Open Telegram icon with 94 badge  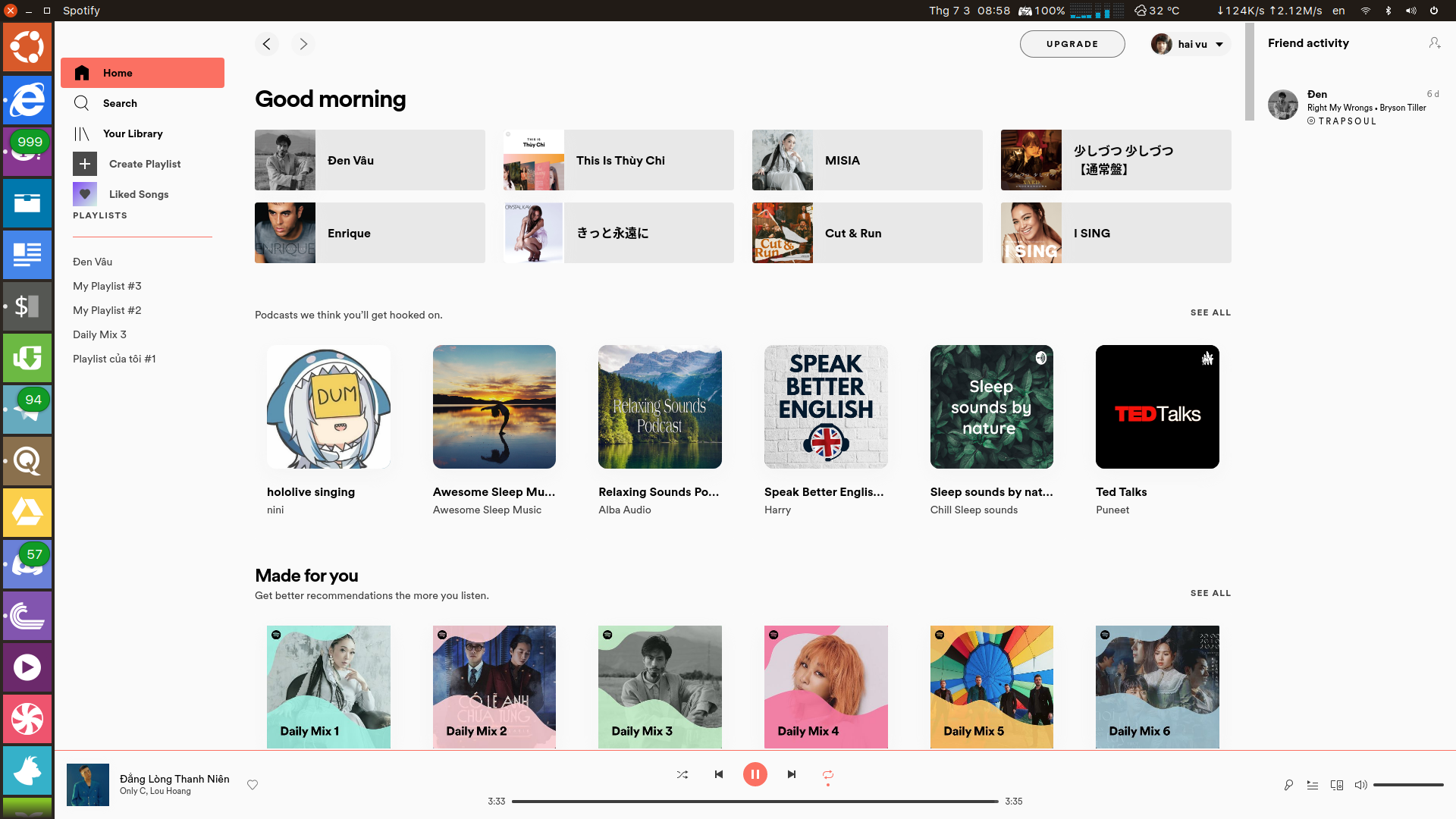pyautogui.click(x=27, y=409)
